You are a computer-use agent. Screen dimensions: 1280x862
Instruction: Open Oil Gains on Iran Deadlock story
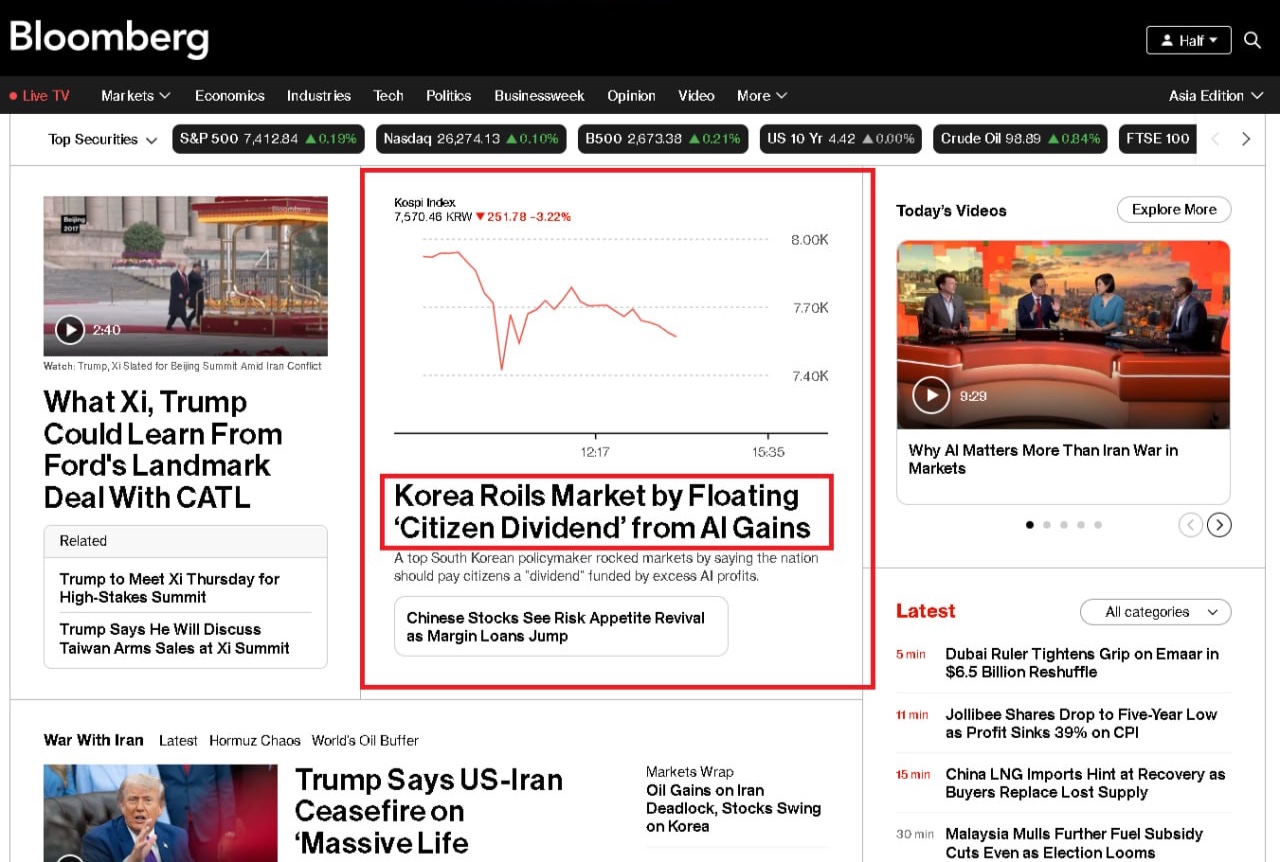(x=733, y=808)
